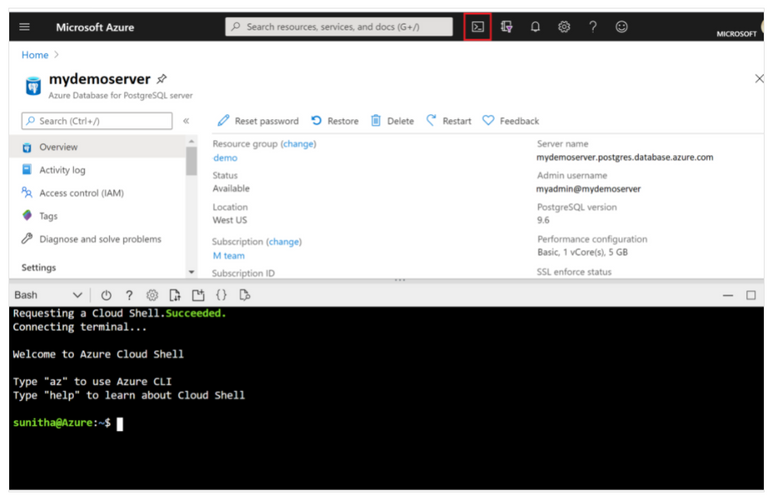Click the sidebar scrollbar up arrow
768x495 pixels.
(x=192, y=141)
